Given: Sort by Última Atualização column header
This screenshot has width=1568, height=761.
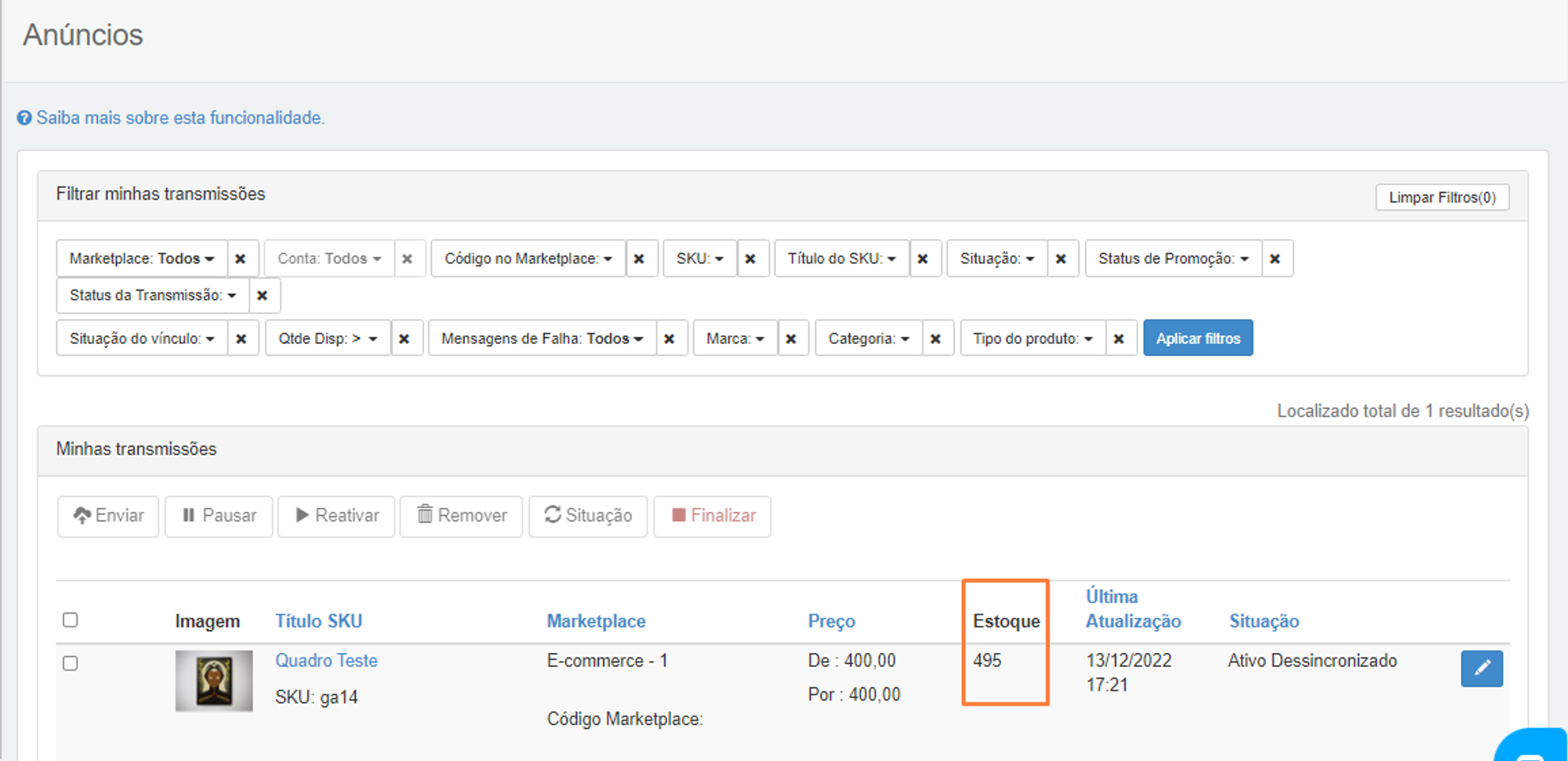Looking at the screenshot, I should point(1133,609).
